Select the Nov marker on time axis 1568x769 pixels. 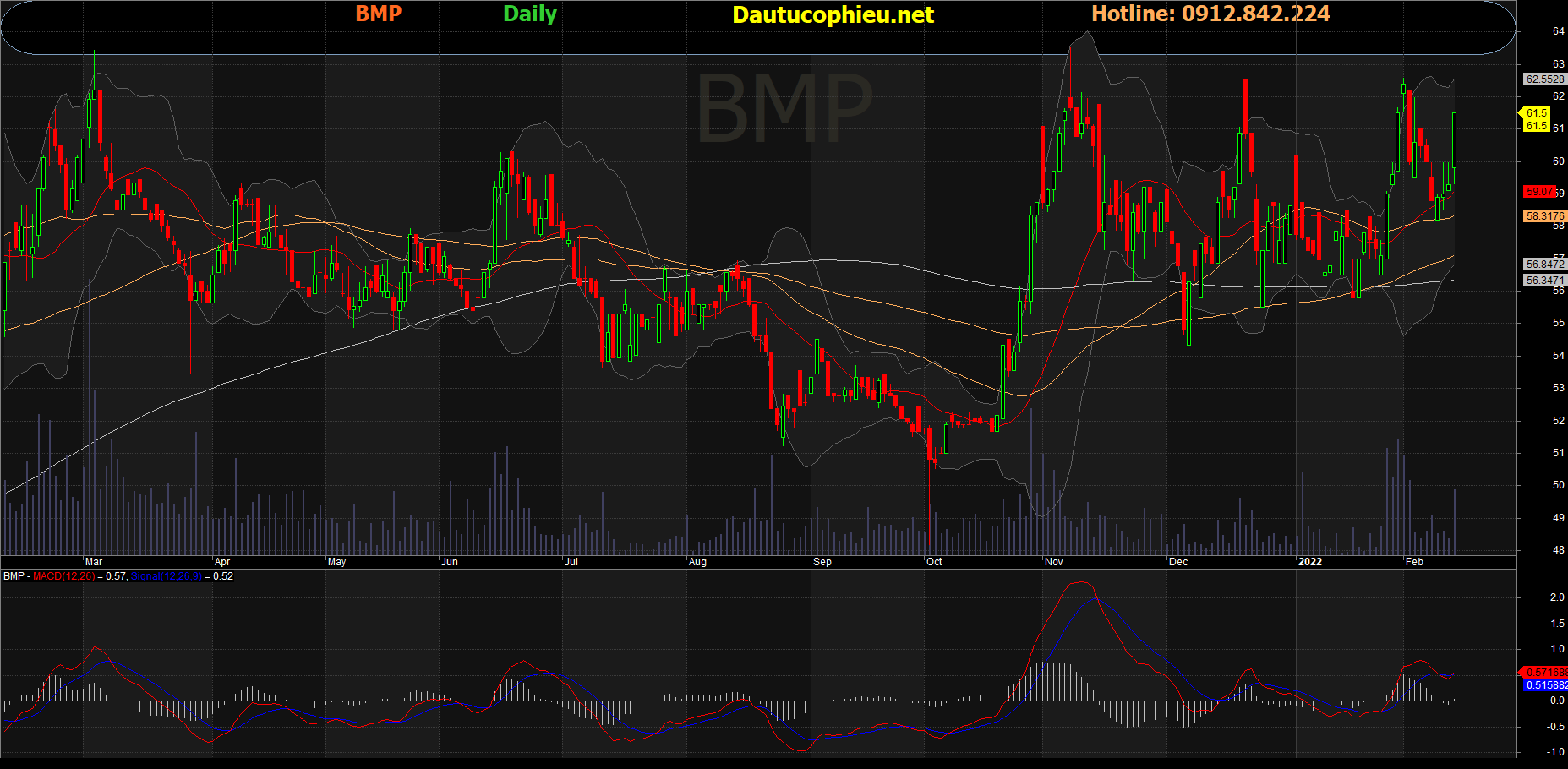click(1054, 562)
